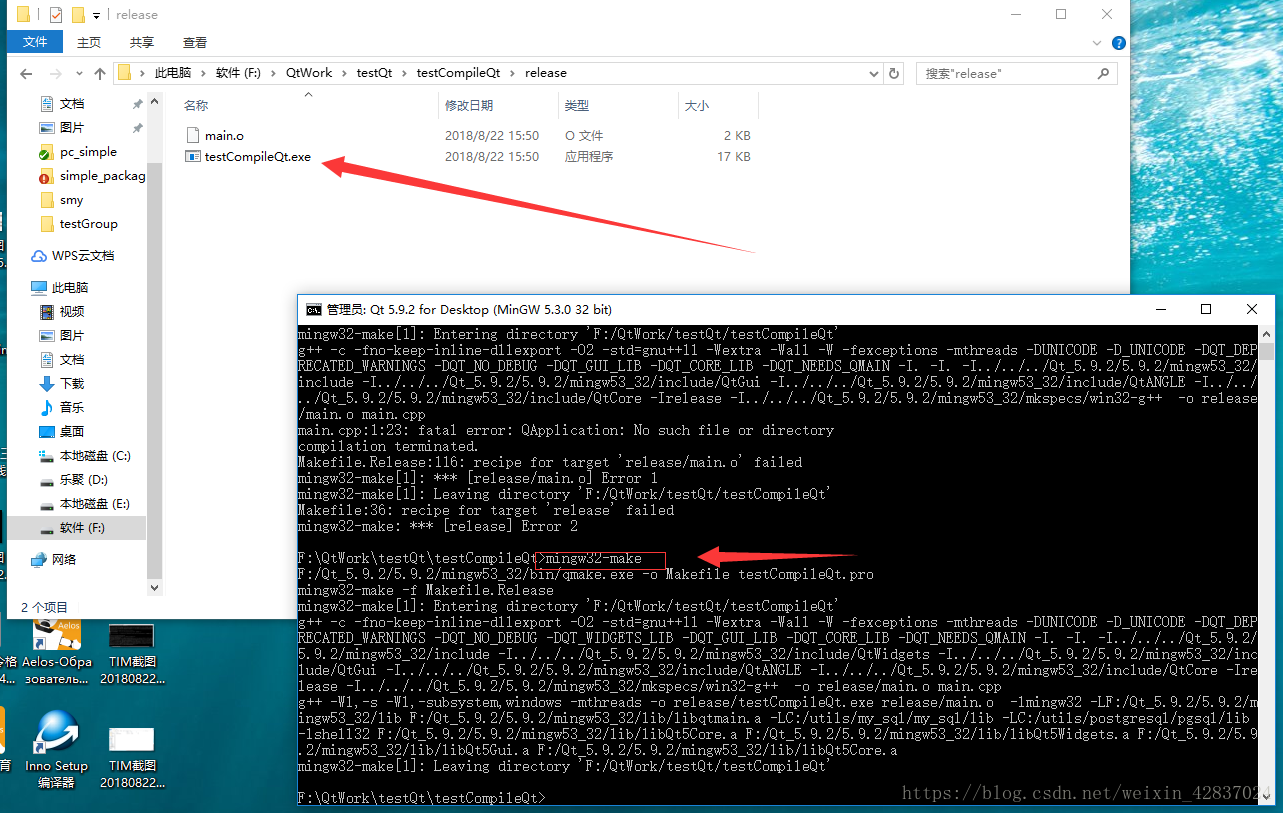Go back with the Explorer back arrow

tap(27, 73)
